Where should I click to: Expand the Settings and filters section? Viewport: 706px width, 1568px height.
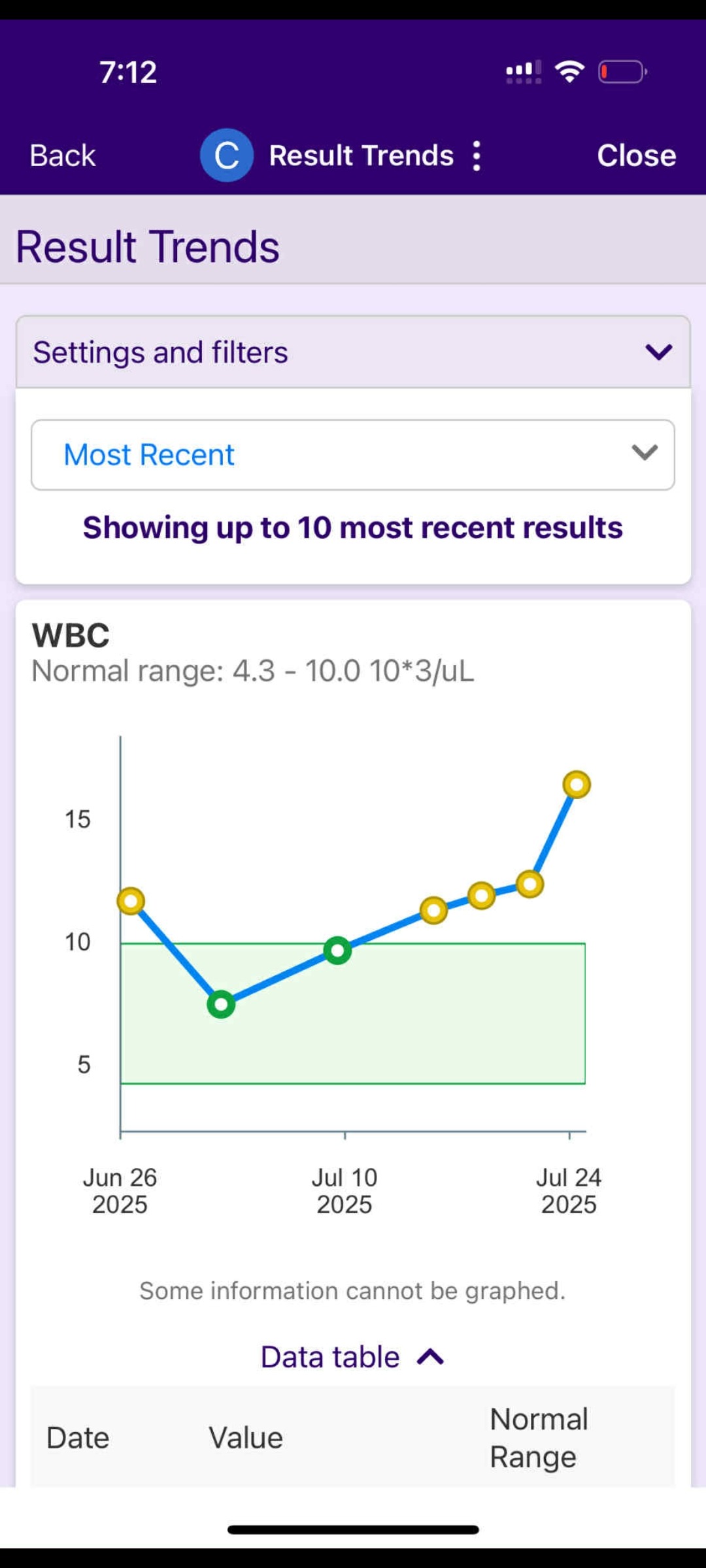coord(353,352)
